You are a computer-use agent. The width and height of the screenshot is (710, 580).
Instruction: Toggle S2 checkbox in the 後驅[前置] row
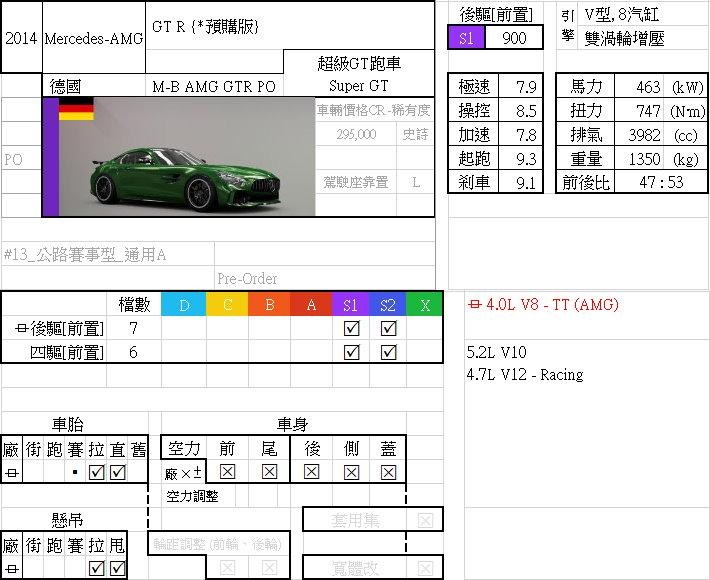388,328
